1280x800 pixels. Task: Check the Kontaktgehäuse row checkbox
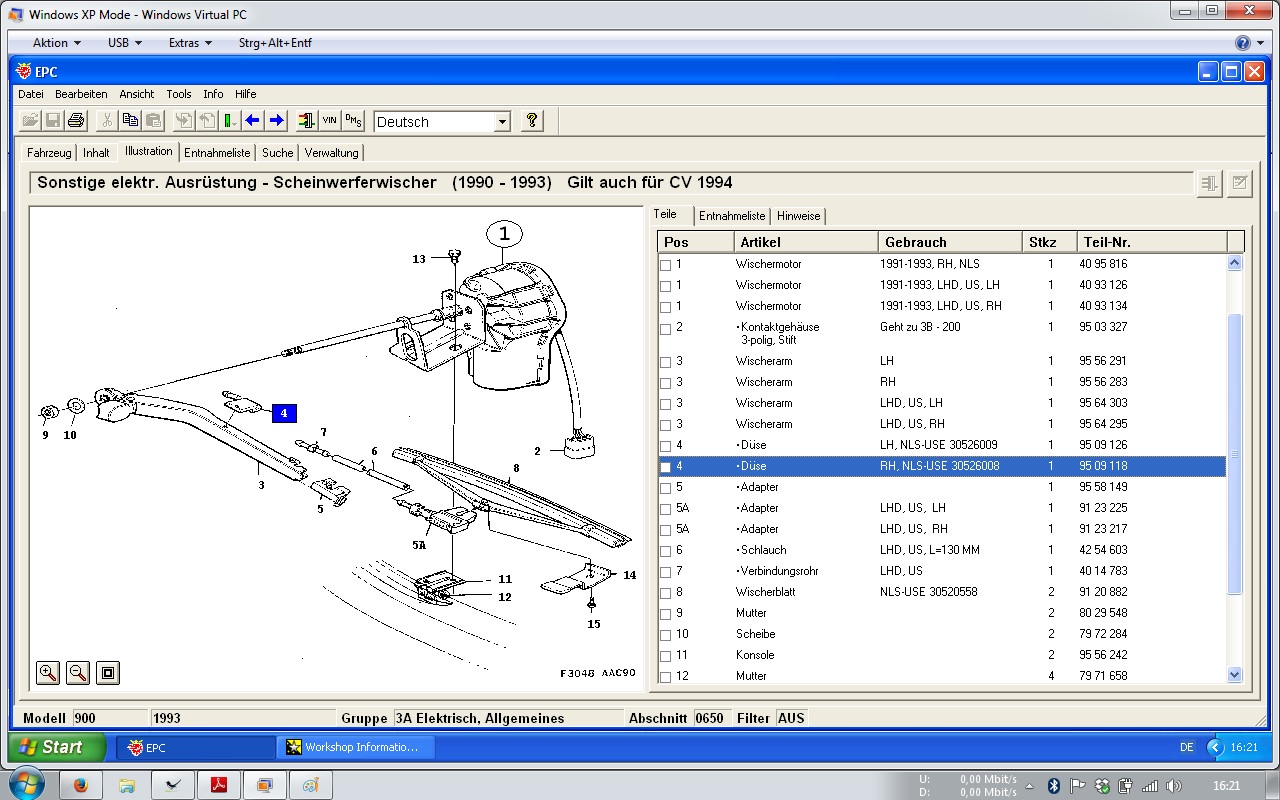666,328
